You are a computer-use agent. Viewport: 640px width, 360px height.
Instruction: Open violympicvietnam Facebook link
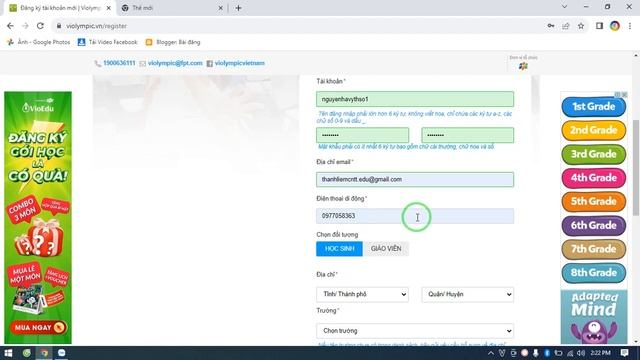(x=240, y=63)
